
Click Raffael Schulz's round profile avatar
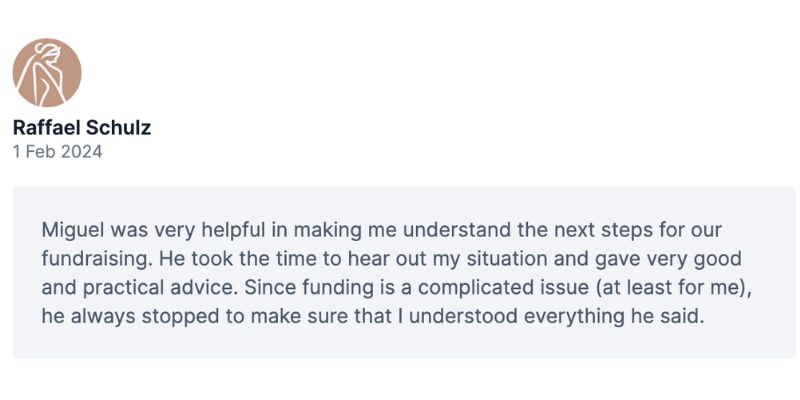click(x=47, y=73)
